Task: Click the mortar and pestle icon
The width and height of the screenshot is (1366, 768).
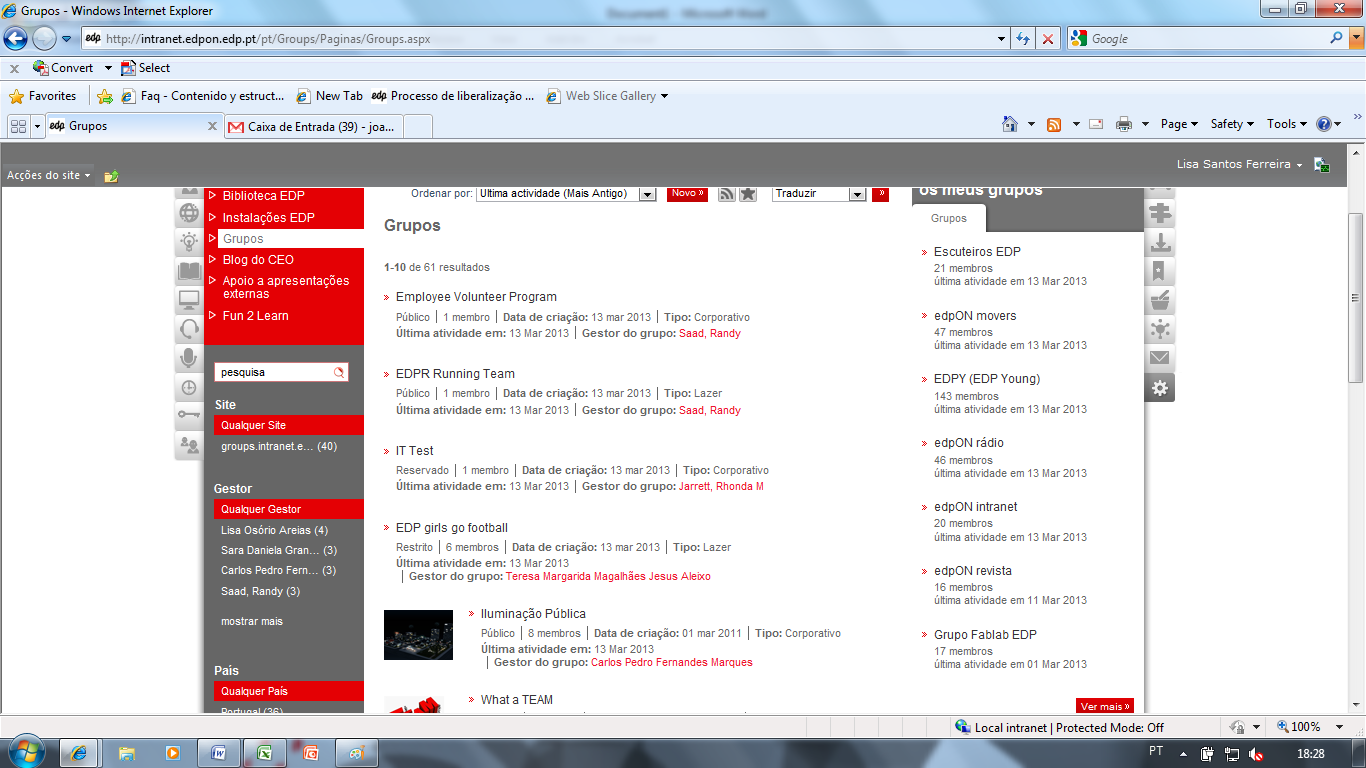Action: tap(1160, 300)
